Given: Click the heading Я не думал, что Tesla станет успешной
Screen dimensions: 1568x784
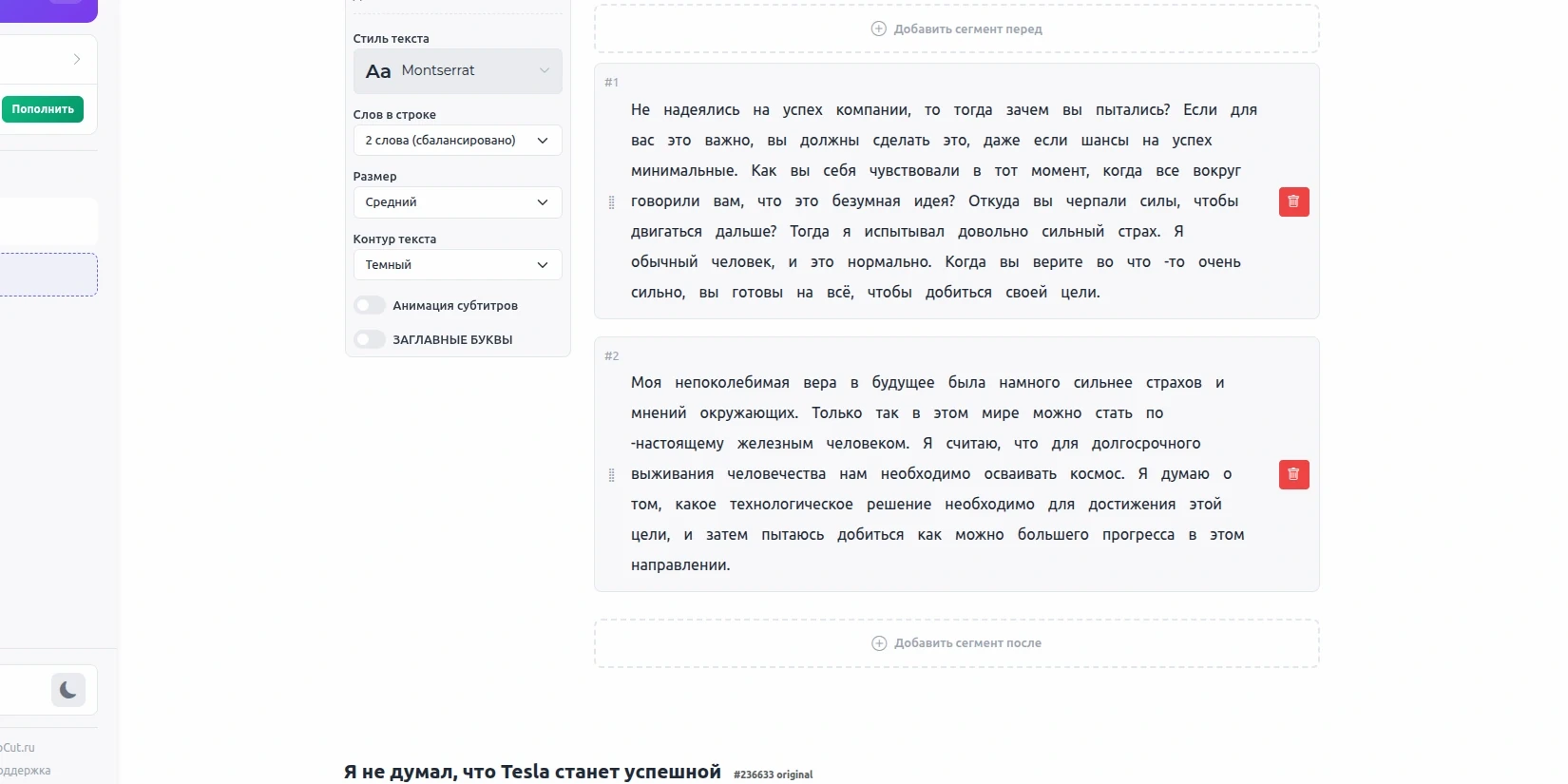Looking at the screenshot, I should [532, 772].
